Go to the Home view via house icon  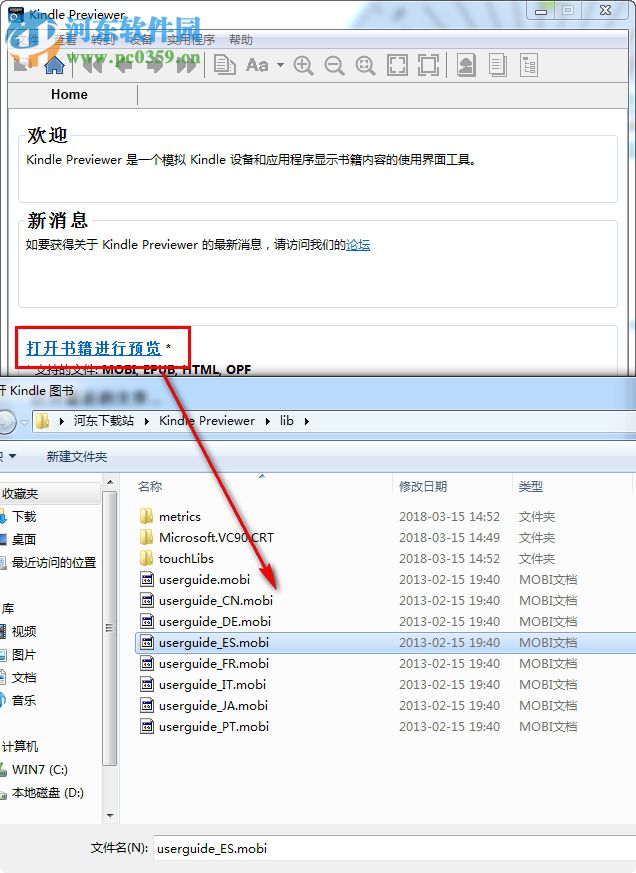coord(54,65)
